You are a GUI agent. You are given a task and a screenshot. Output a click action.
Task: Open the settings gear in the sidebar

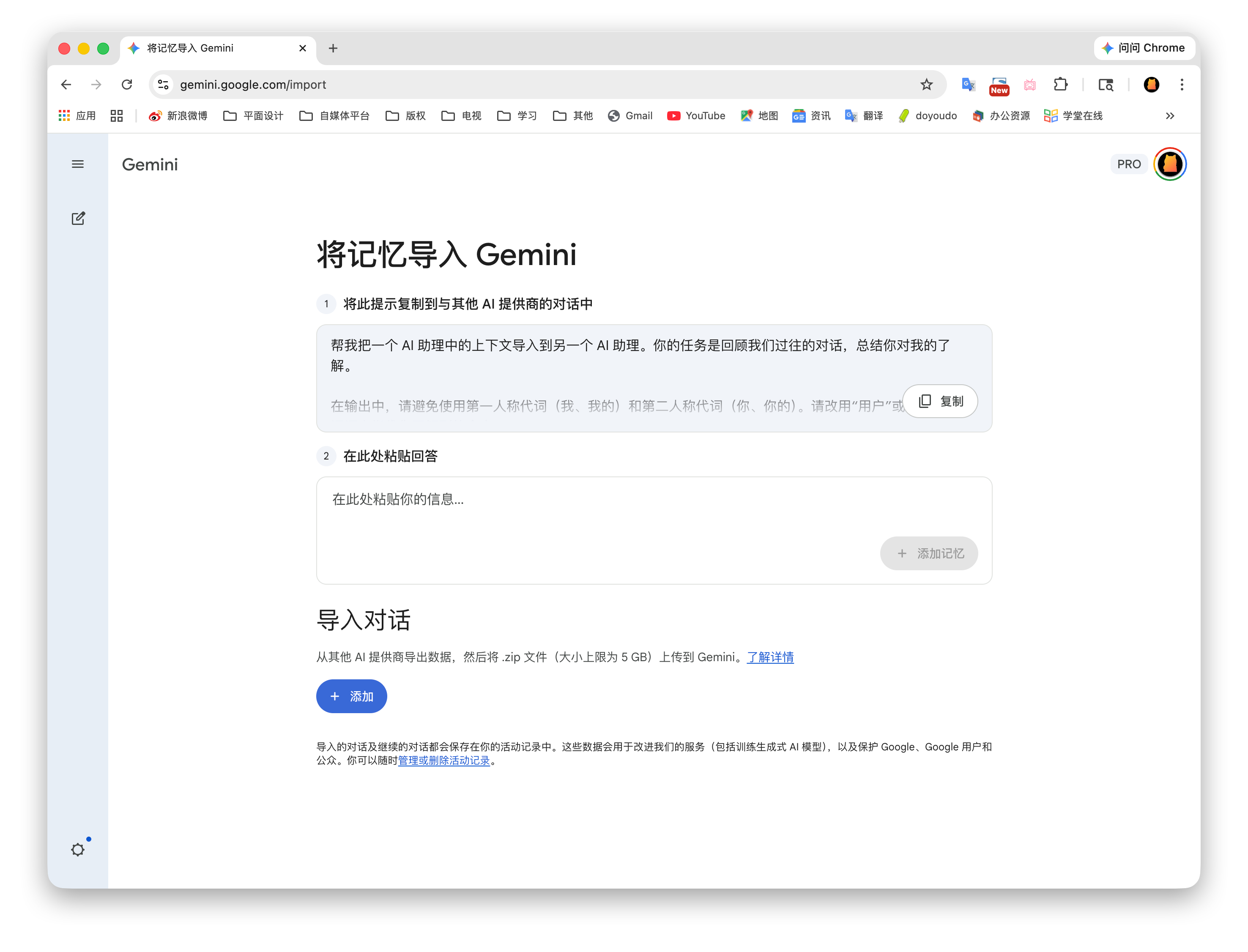tap(78, 849)
